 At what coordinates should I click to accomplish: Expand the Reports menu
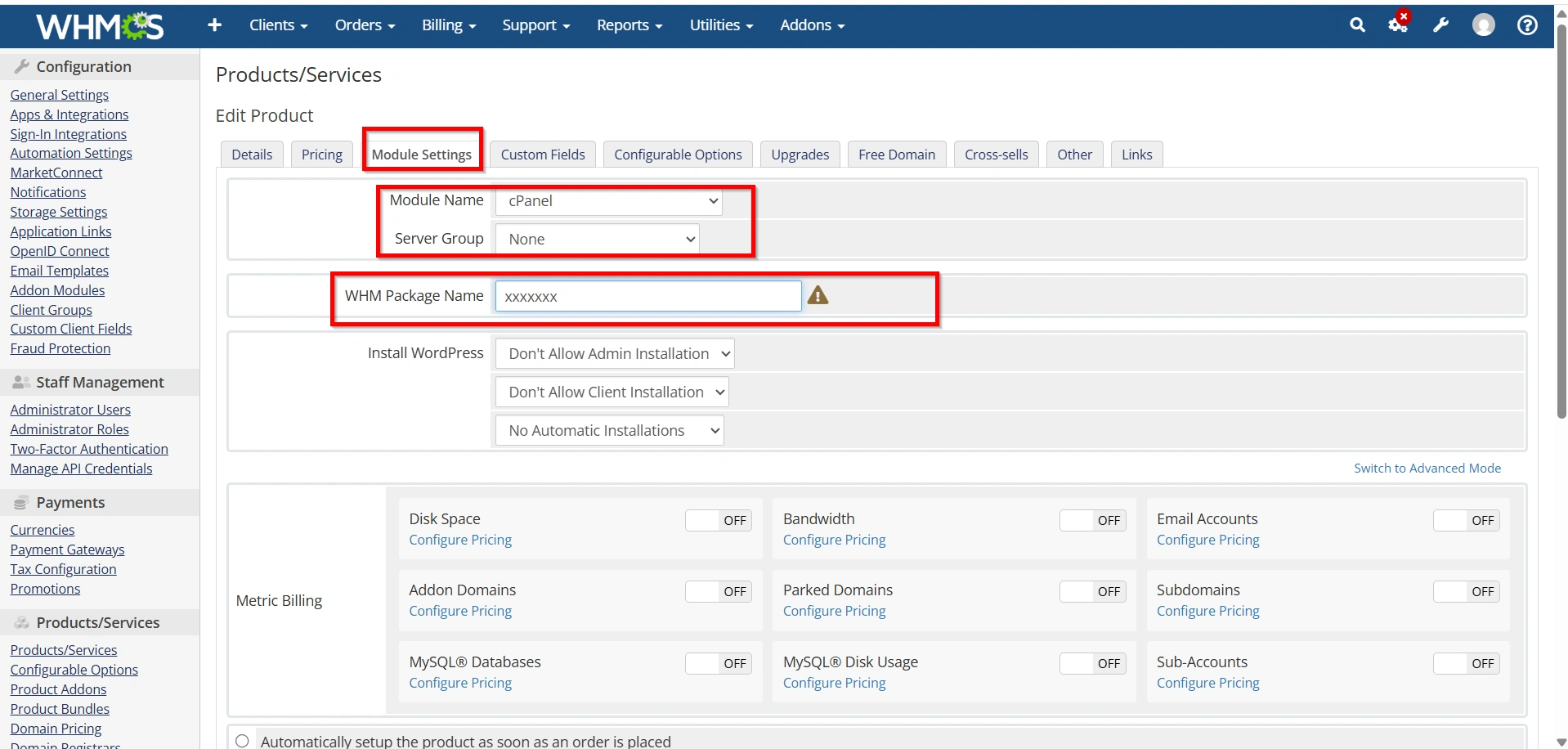tap(629, 25)
